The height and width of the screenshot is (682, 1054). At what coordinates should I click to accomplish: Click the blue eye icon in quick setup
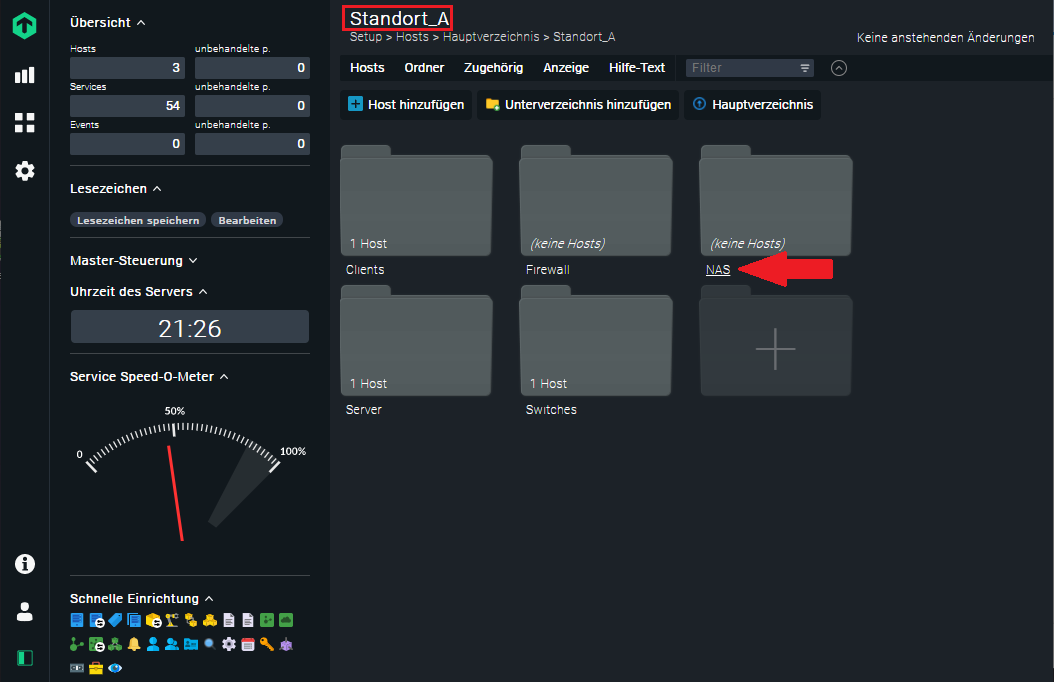pyautogui.click(x=115, y=668)
